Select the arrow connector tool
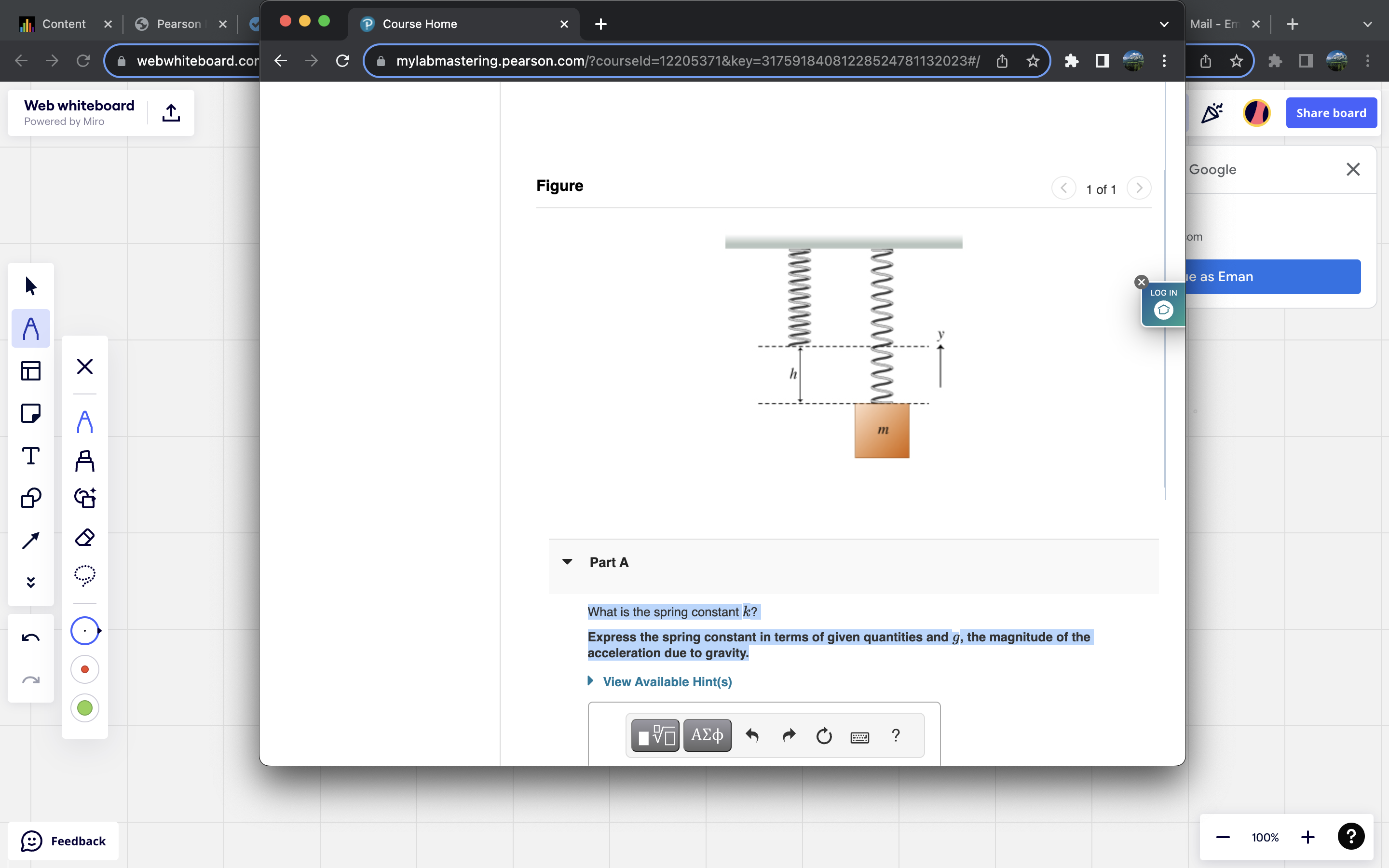1389x868 pixels. [30, 540]
